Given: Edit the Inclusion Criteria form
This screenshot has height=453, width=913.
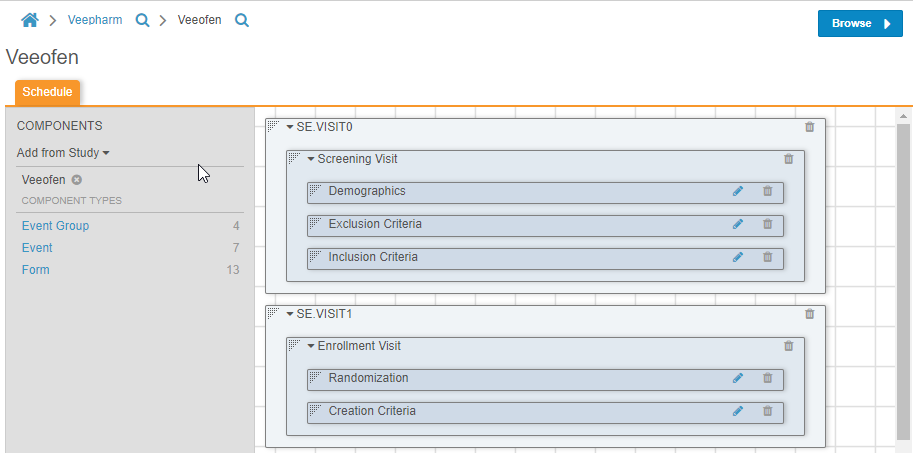Looking at the screenshot, I should (738, 258).
